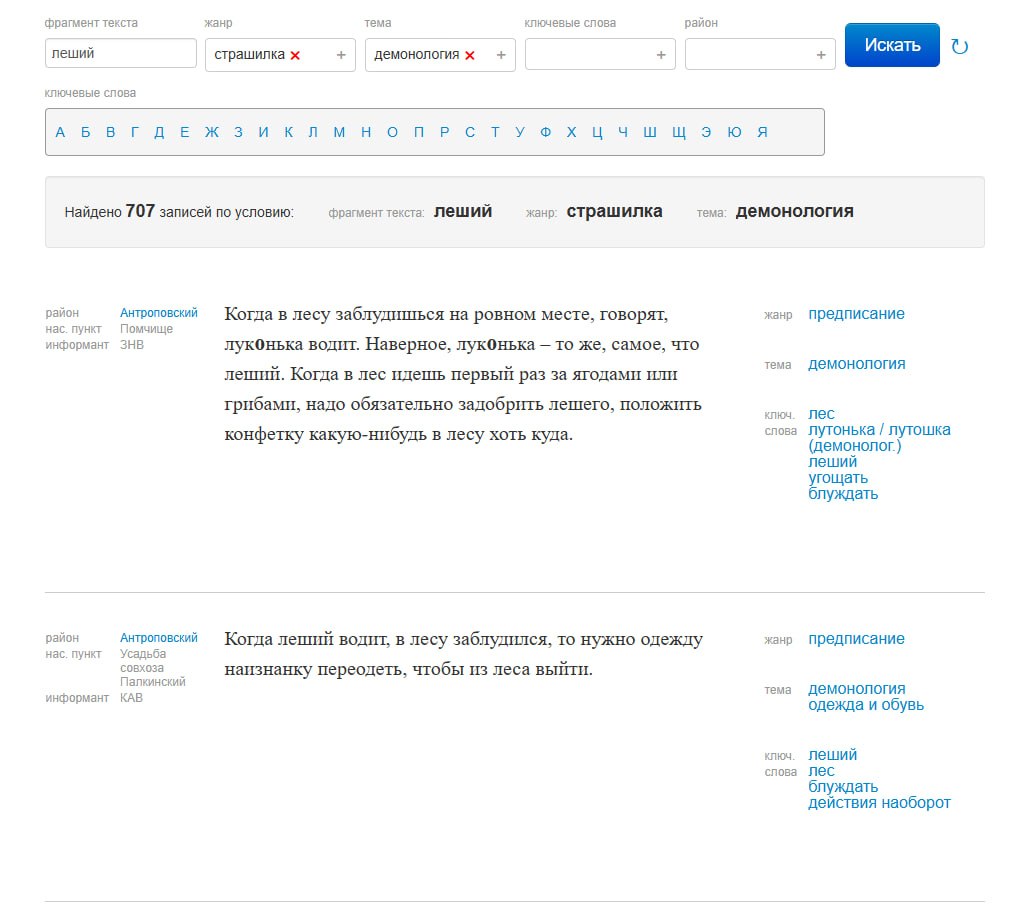Select letter Б in keyword alphabet
This screenshot has width=1010, height=908.
click(x=86, y=133)
